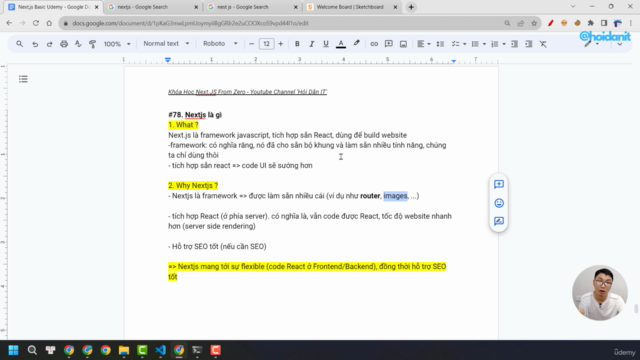Image resolution: width=640 pixels, height=360 pixels.
Task: Expand the bulleted list options arrow
Action: (484, 44)
